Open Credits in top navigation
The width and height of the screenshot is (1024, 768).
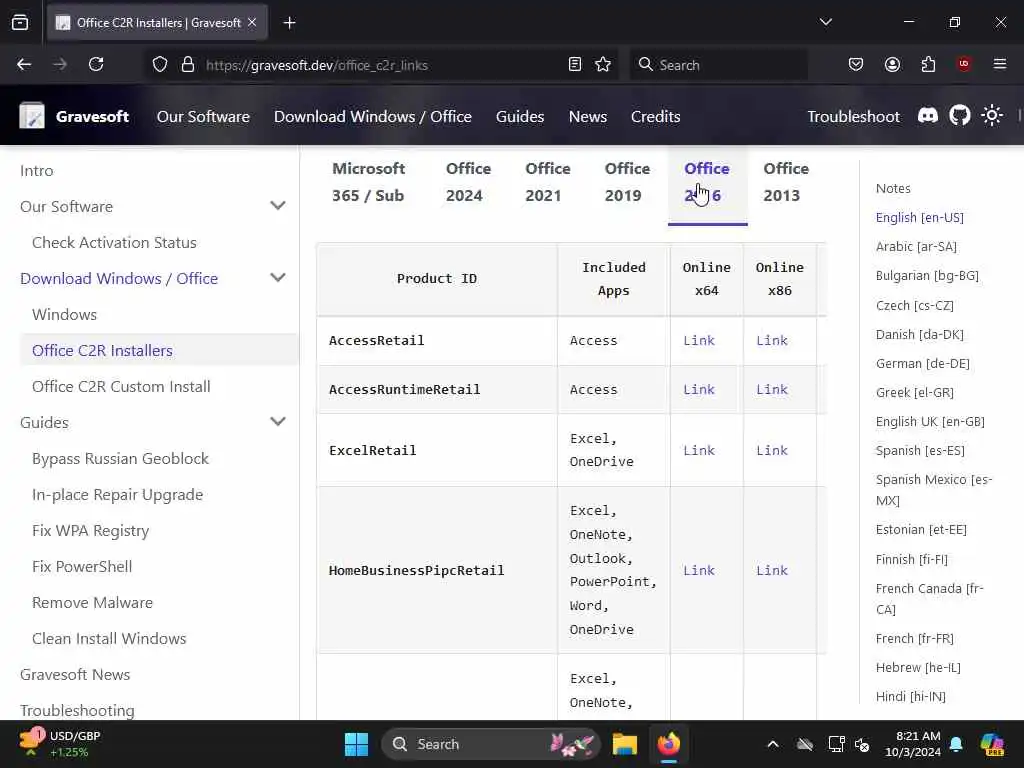656,116
